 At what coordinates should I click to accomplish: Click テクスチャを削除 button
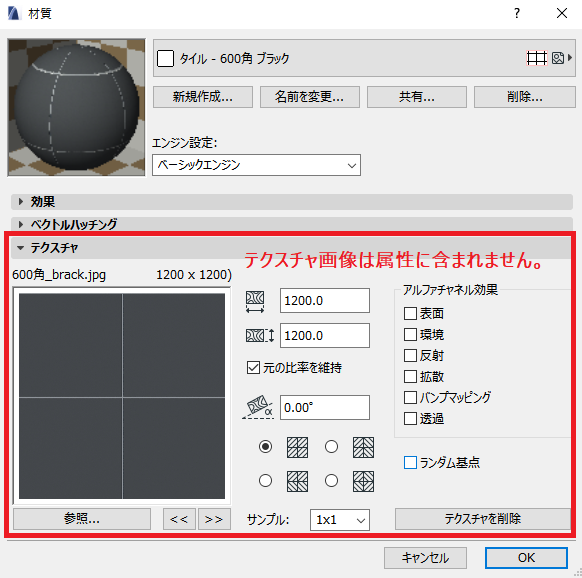(483, 518)
